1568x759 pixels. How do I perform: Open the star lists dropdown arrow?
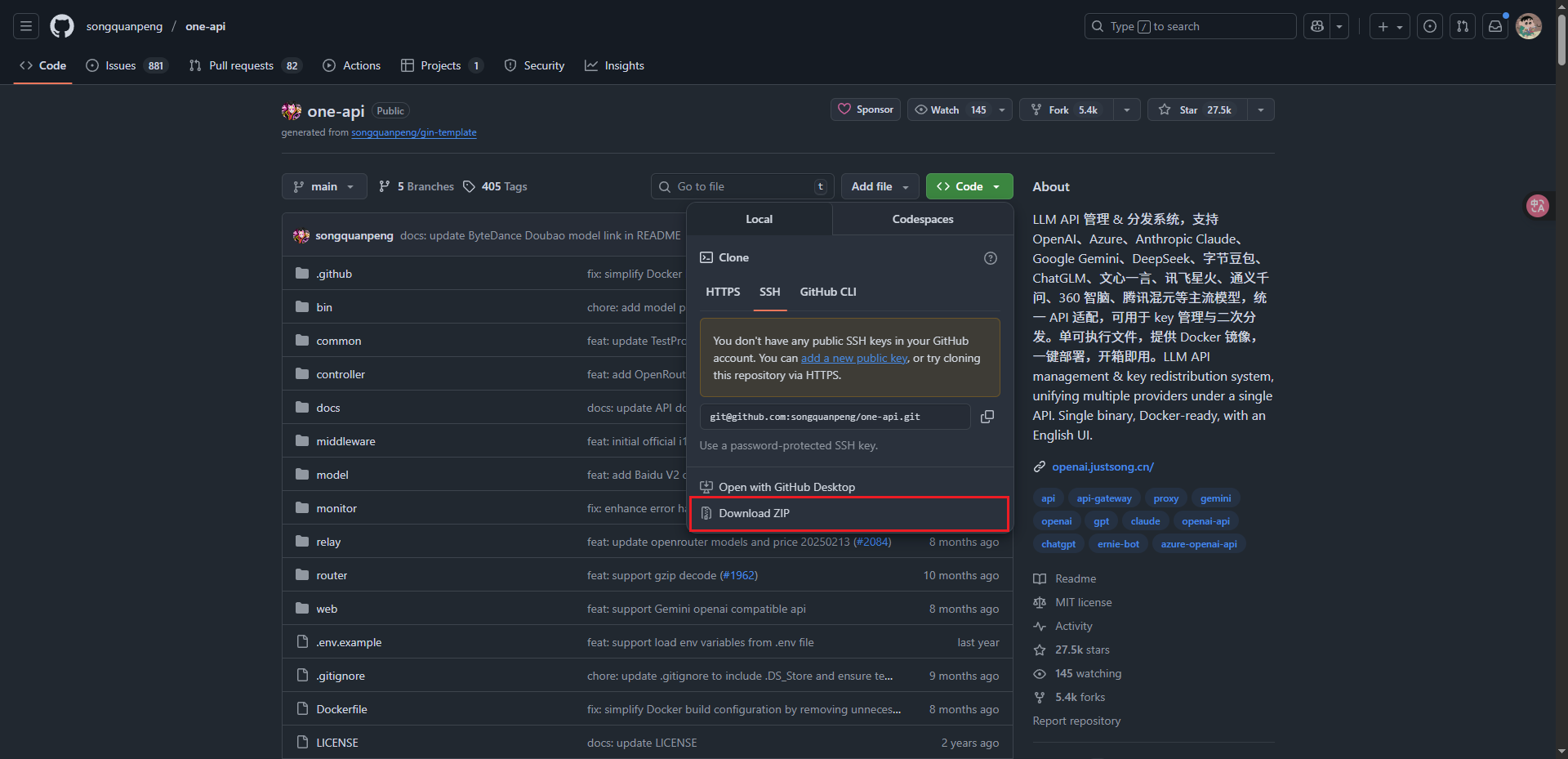tap(1260, 109)
